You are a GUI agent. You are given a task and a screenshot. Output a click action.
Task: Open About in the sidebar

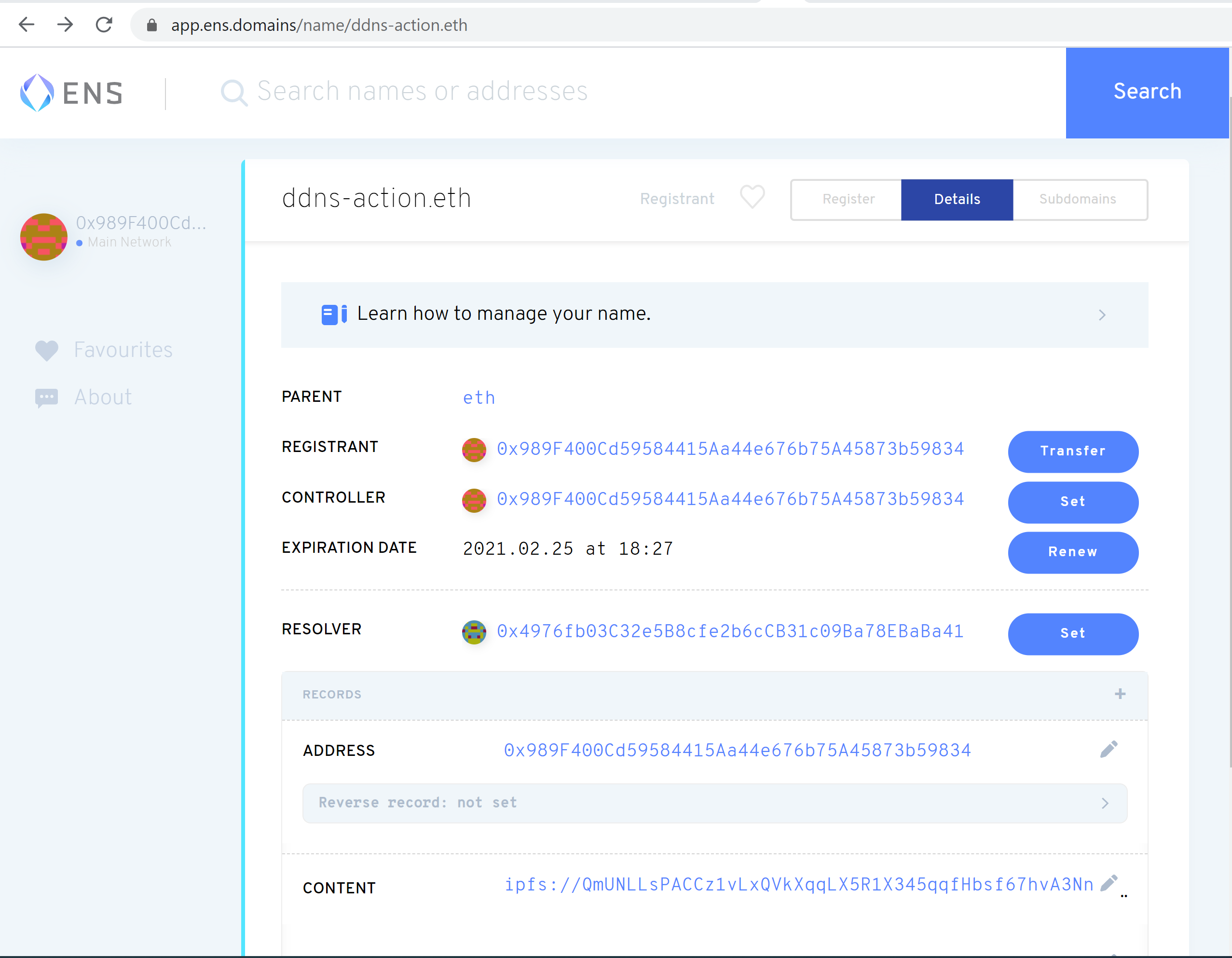83,398
